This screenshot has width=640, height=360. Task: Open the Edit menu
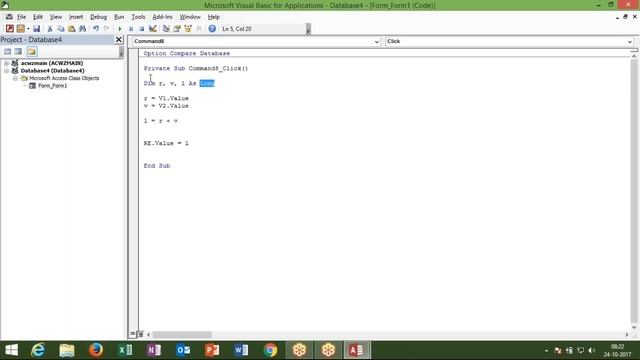38,17
